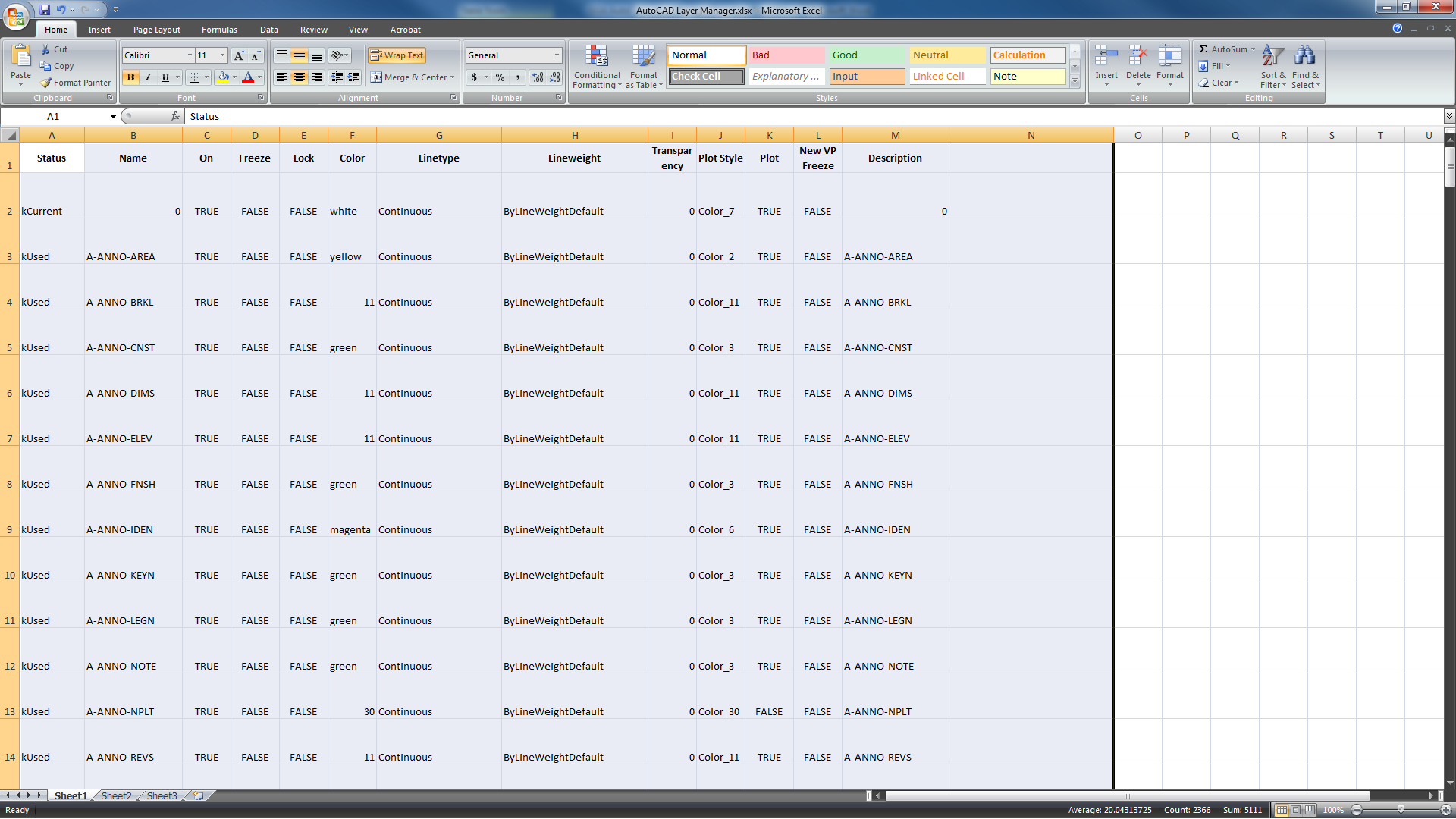
Task: Click the Percent Style icon
Action: 500,77
